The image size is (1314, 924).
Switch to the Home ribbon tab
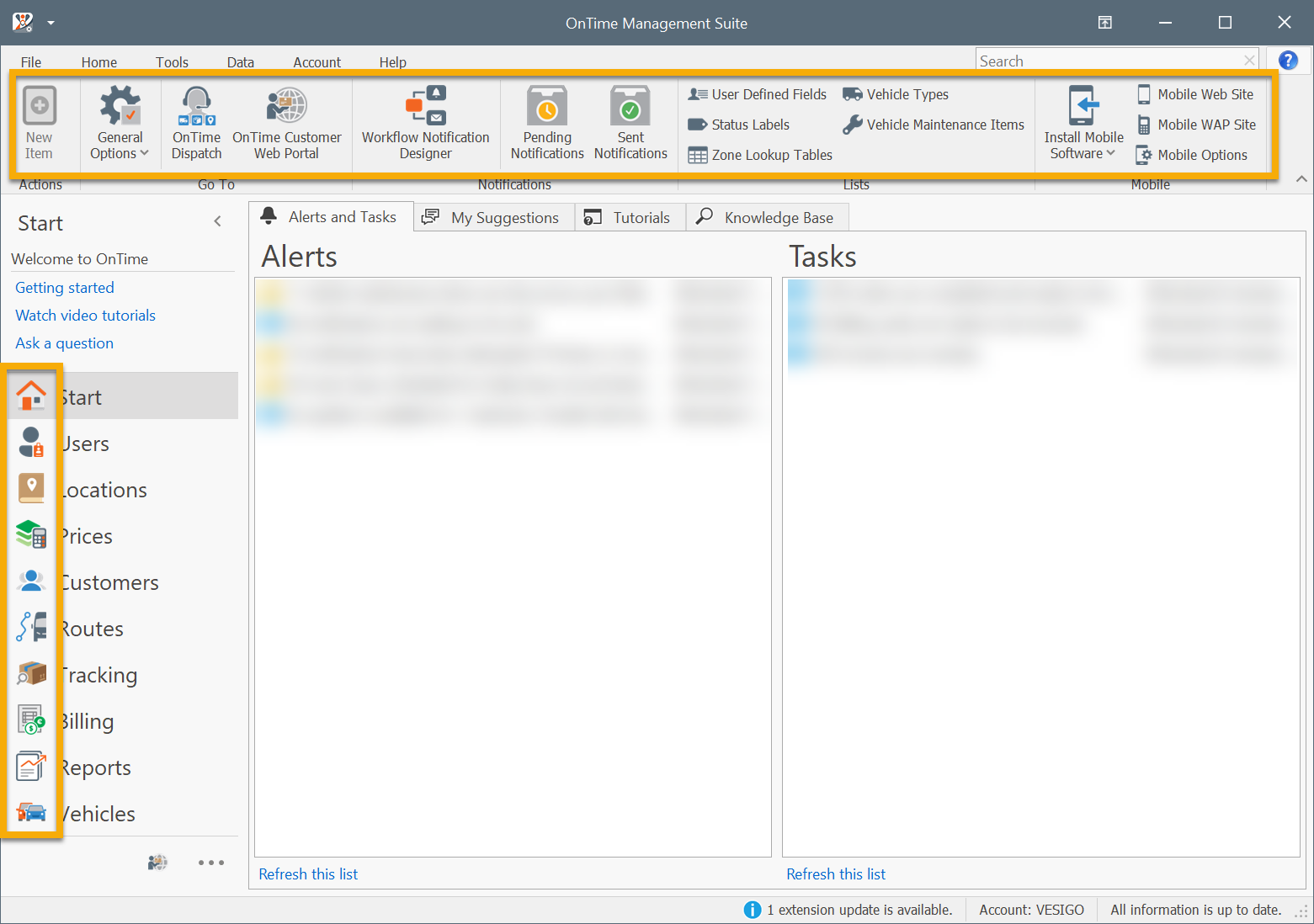[99, 62]
